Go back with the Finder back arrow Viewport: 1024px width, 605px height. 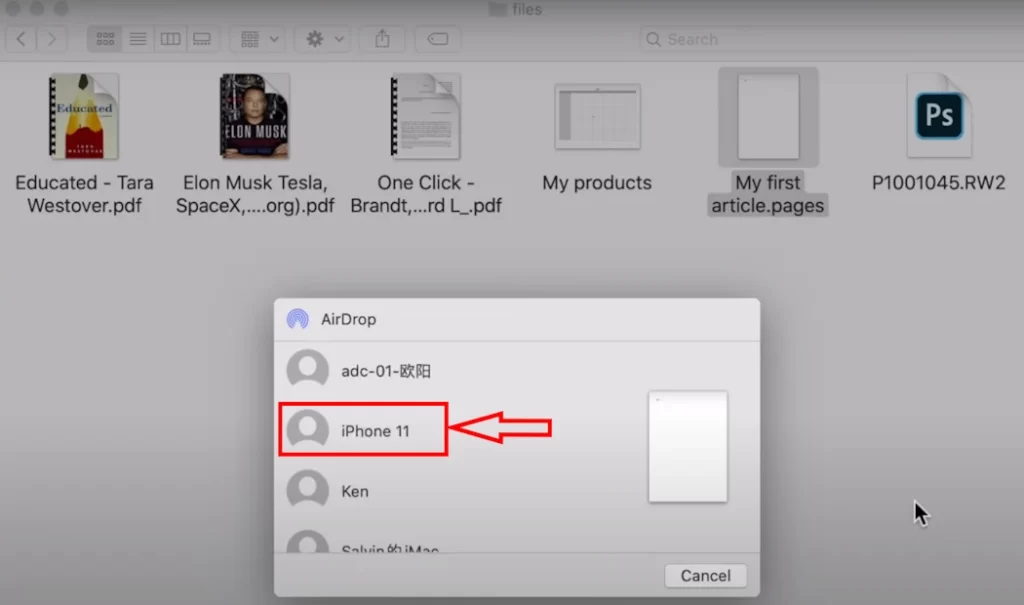click(x=21, y=39)
